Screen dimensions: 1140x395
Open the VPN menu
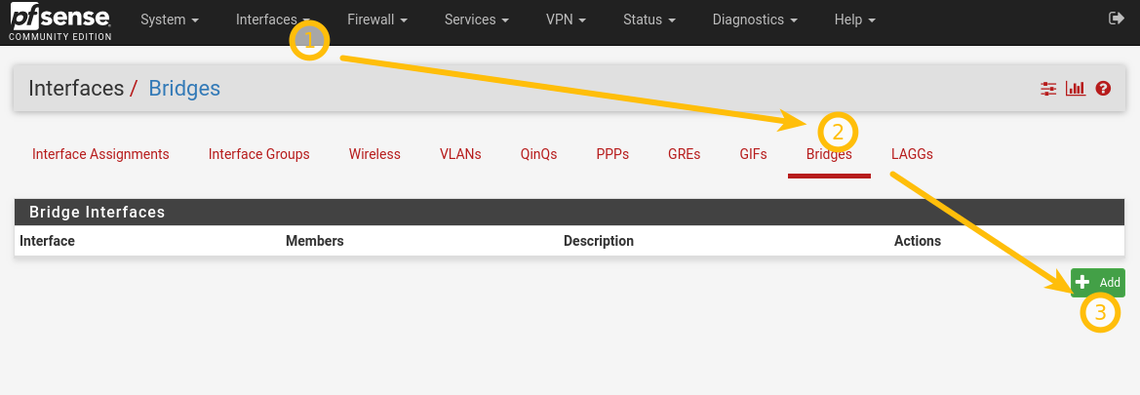pyautogui.click(x=566, y=20)
